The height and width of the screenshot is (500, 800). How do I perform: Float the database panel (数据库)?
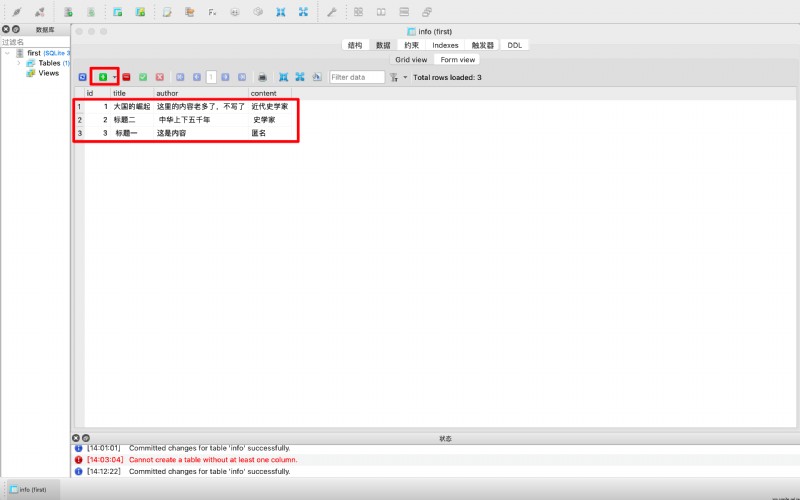click(16, 30)
